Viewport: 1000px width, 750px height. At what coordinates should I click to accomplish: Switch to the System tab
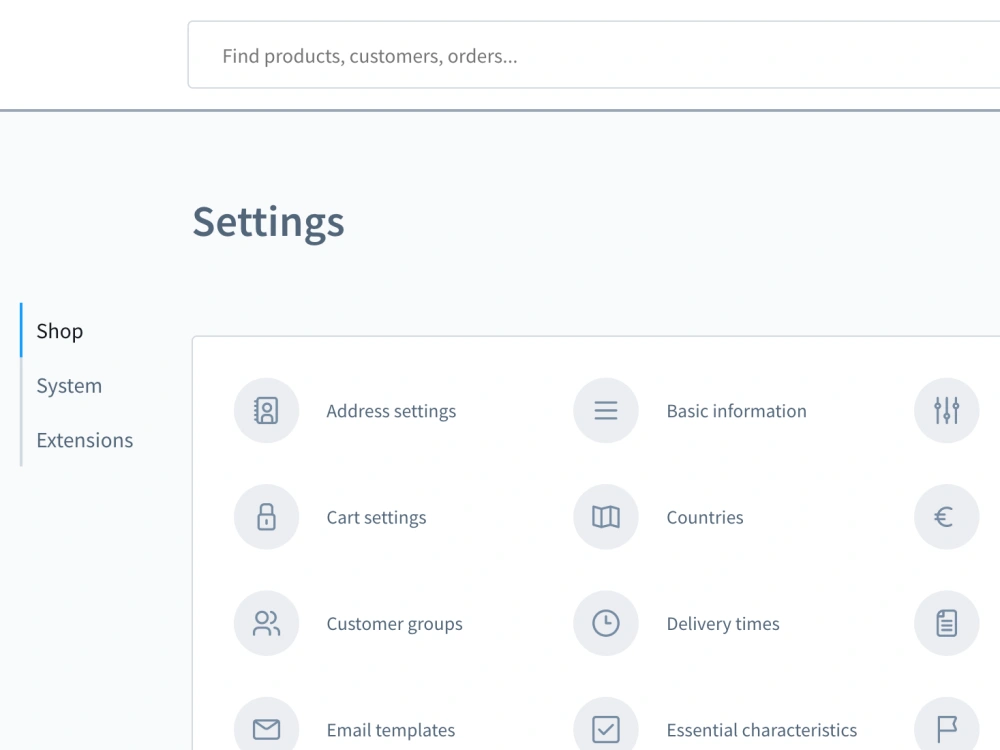(x=69, y=386)
